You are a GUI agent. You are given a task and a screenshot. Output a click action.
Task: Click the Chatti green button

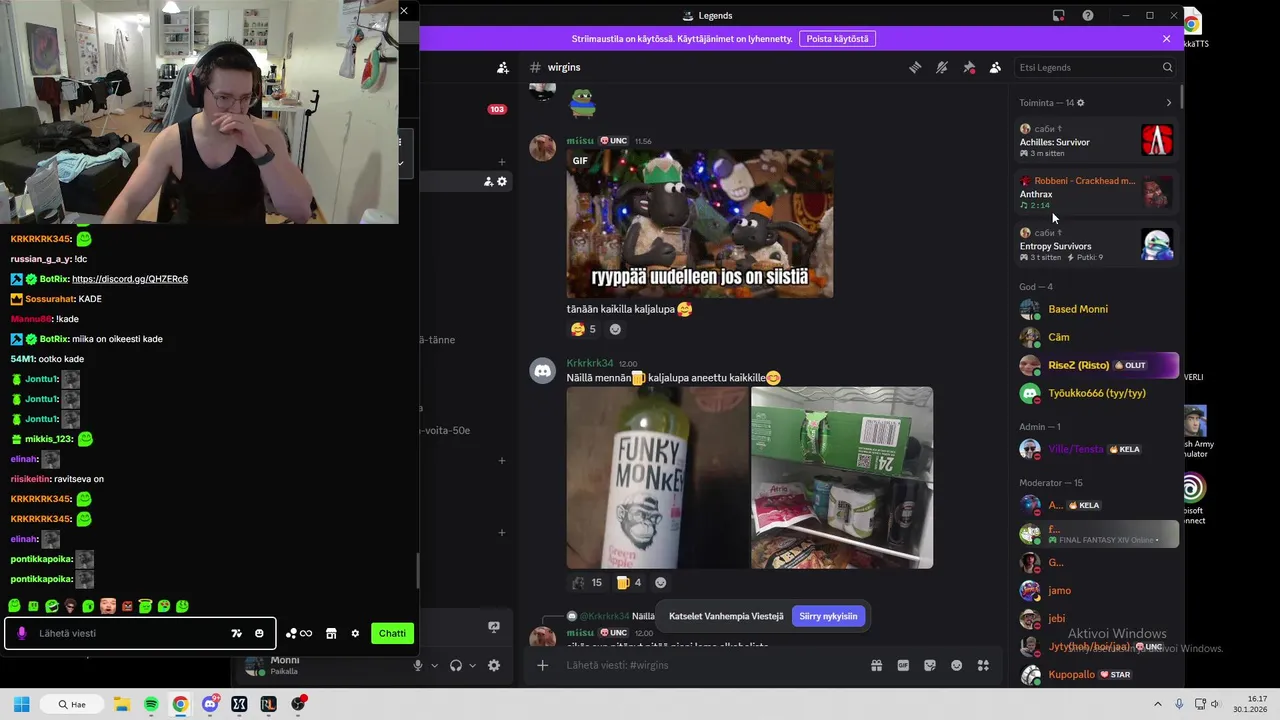pos(392,633)
